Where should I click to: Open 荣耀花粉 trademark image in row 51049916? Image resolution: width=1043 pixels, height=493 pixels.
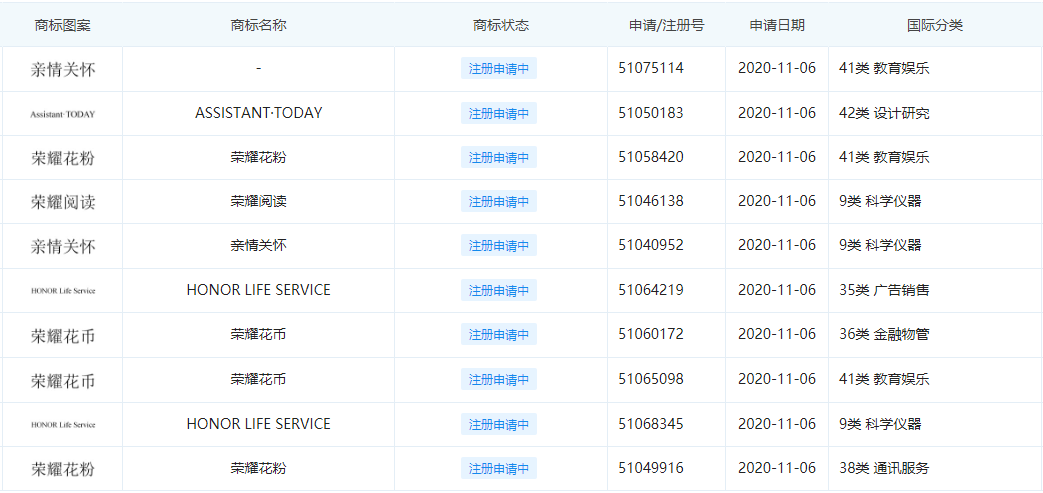(63, 469)
